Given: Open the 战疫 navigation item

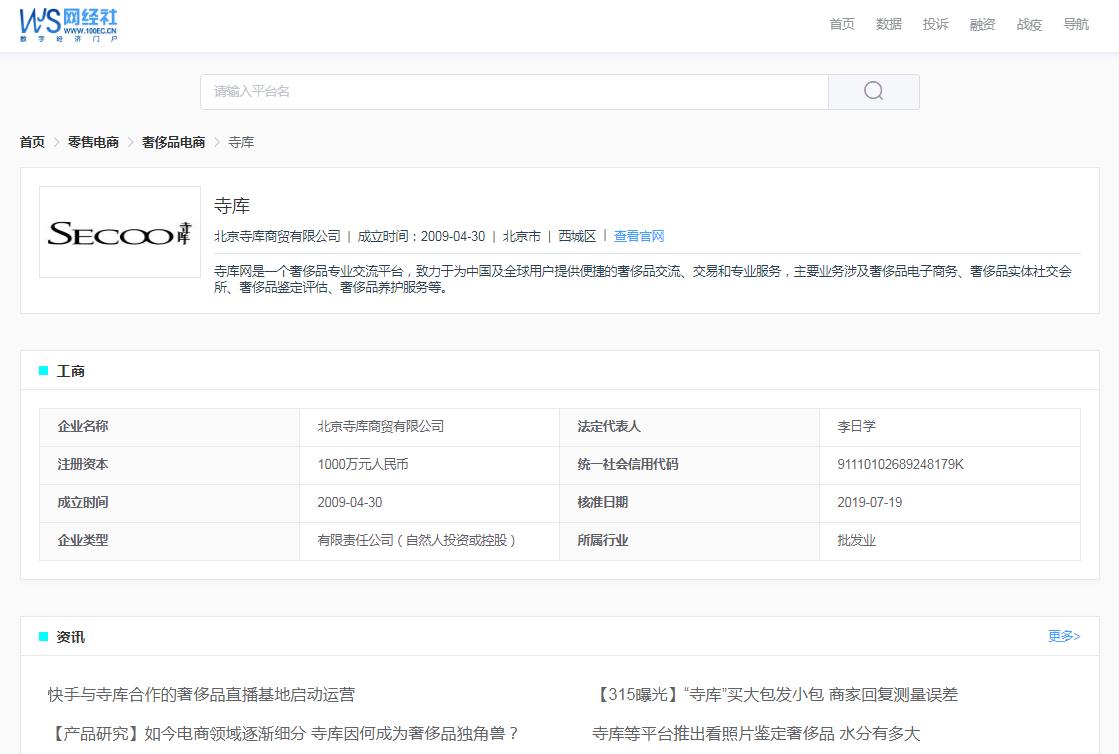Looking at the screenshot, I should coord(1029,25).
